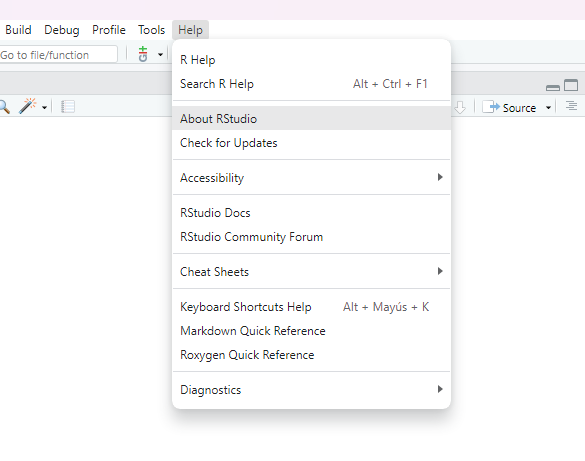
Task: Open the Diagnostics submenu
Action: [x=312, y=389]
